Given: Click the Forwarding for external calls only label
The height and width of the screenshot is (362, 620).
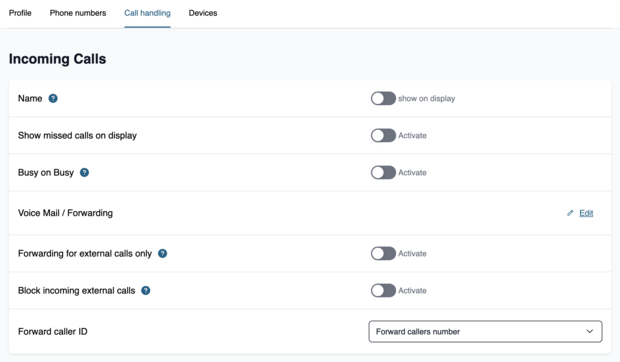Looking at the screenshot, I should coord(85,253).
